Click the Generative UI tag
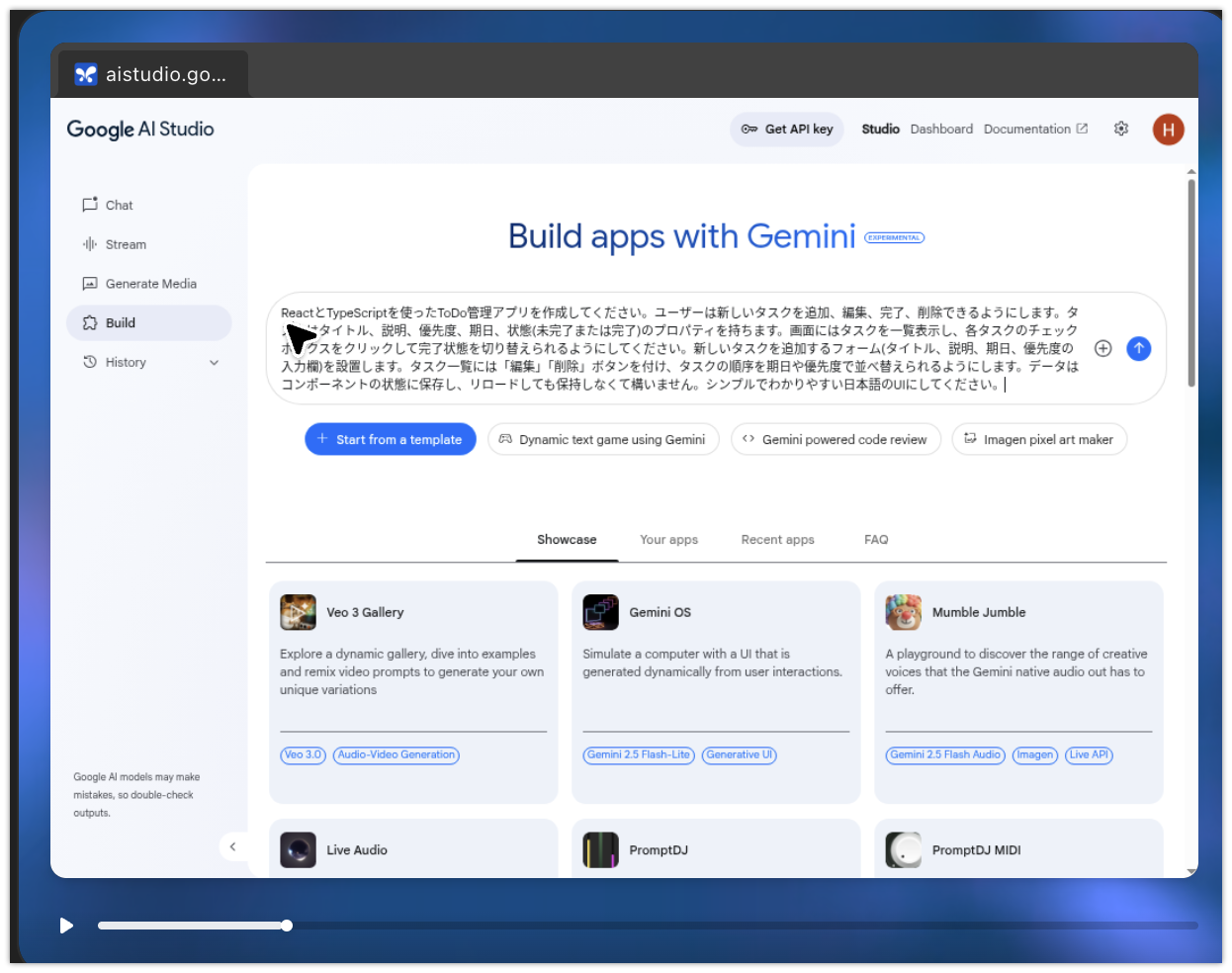Image resolution: width=1232 pixels, height=973 pixels. (740, 755)
